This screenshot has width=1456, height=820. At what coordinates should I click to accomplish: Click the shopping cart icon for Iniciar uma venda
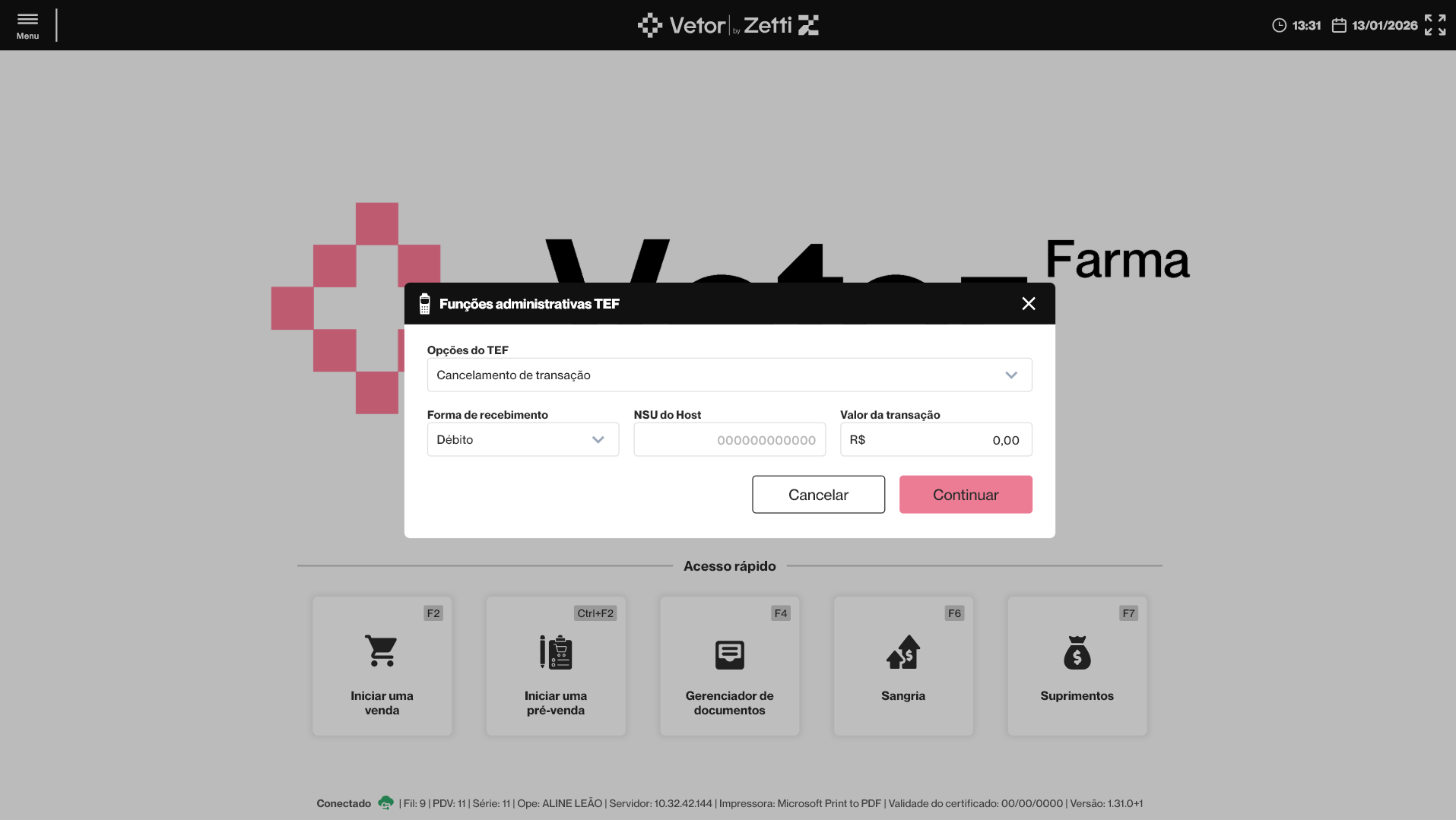point(381,651)
